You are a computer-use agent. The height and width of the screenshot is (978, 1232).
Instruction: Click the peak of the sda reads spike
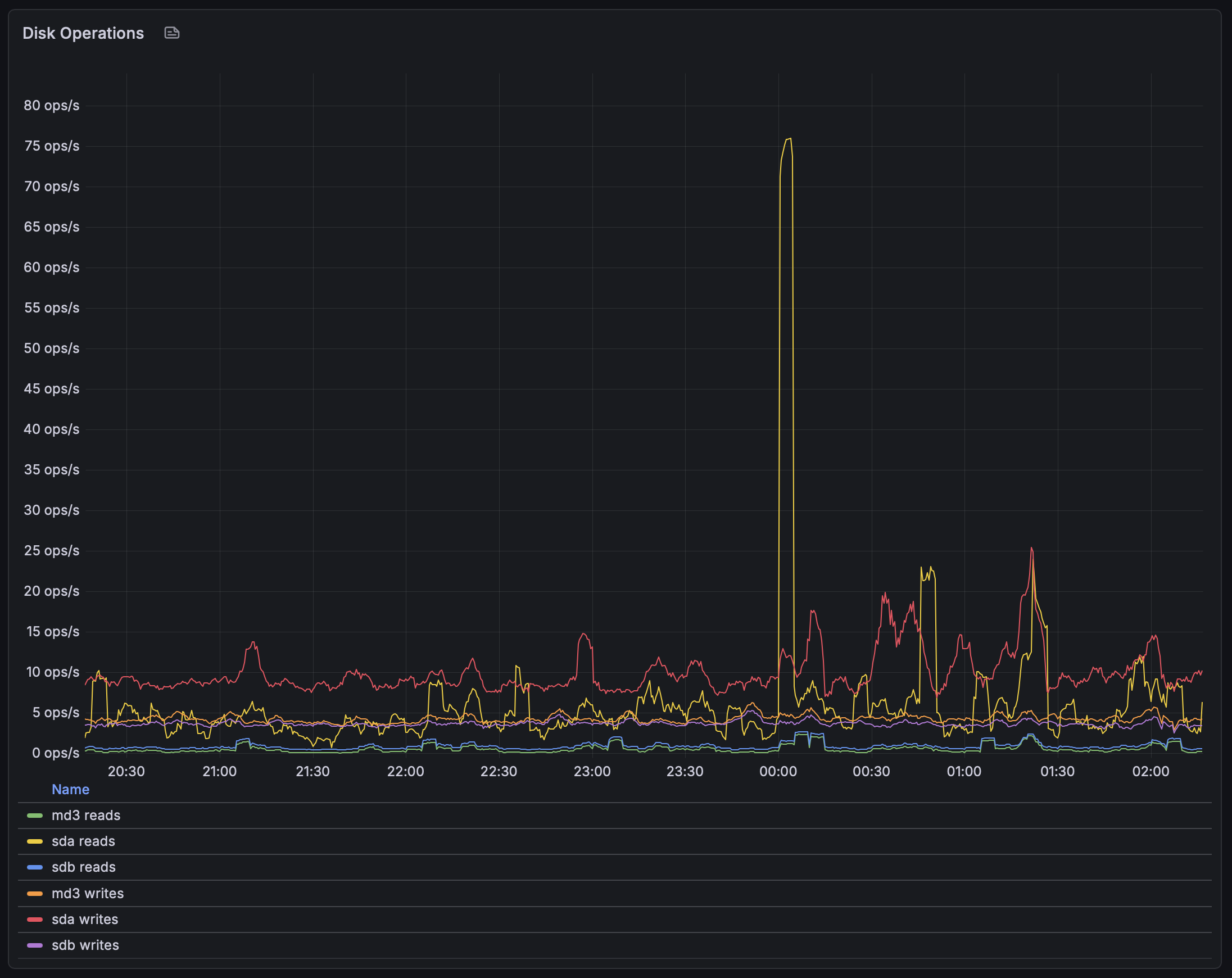[789, 139]
